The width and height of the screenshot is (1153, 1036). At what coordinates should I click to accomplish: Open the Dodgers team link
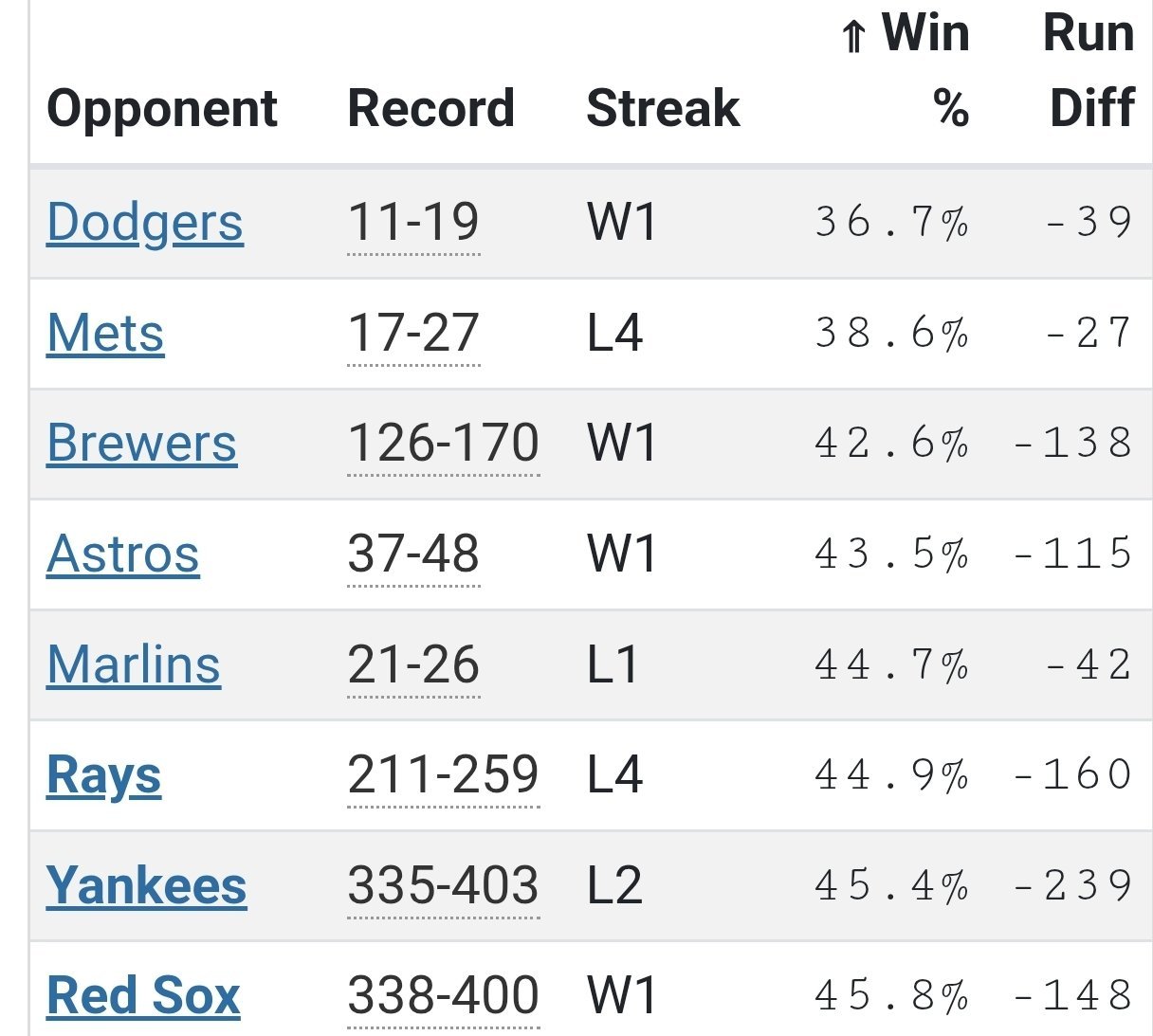click(x=144, y=223)
